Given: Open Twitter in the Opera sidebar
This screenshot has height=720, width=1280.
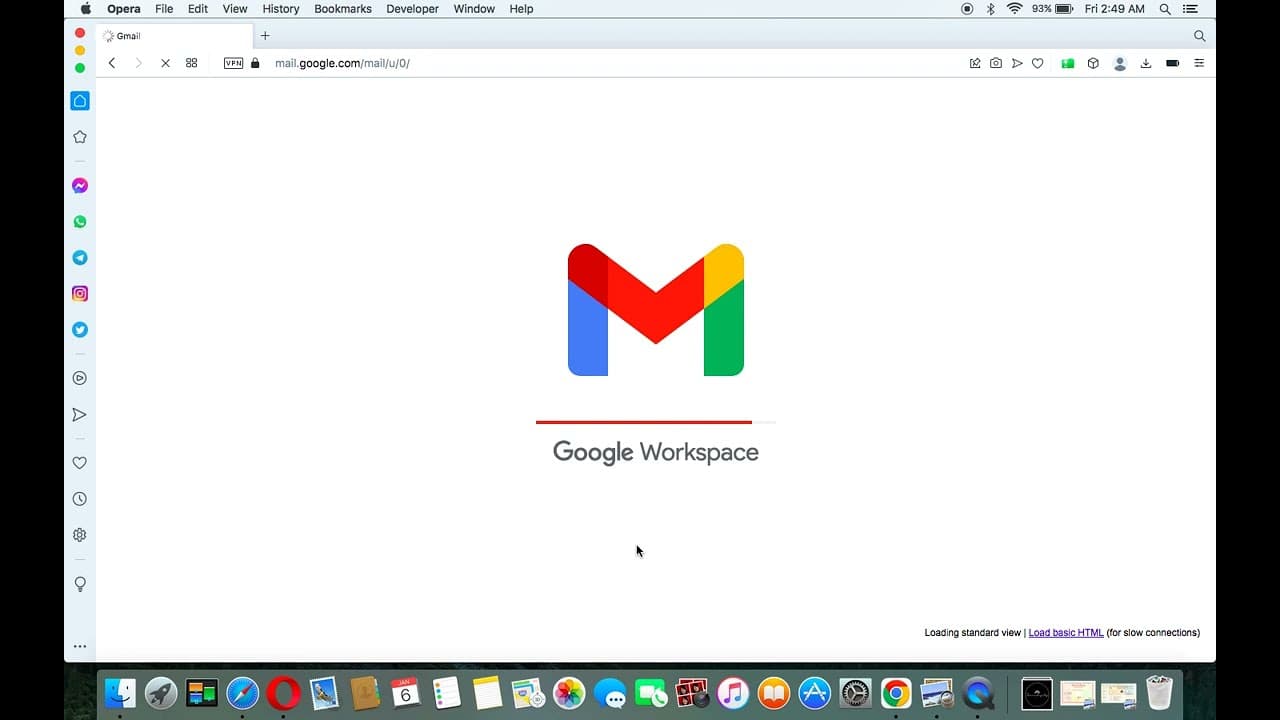Looking at the screenshot, I should (80, 330).
